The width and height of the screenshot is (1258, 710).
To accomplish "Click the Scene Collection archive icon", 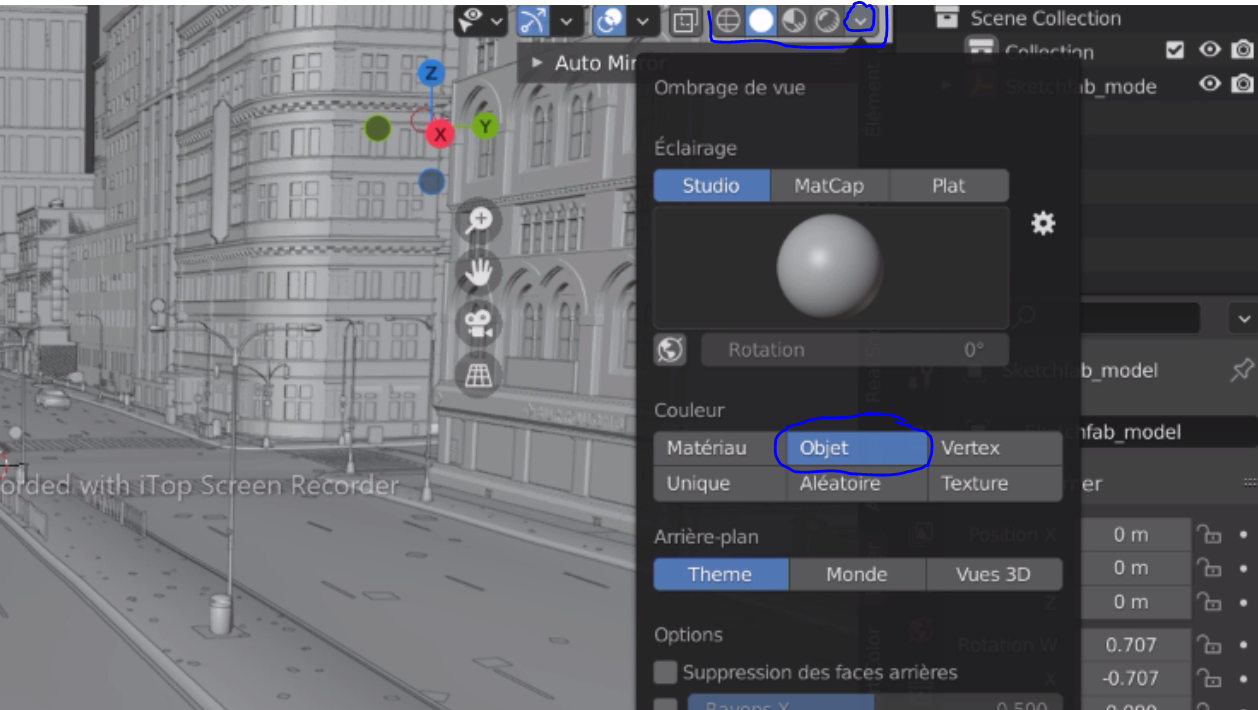I will [946, 17].
